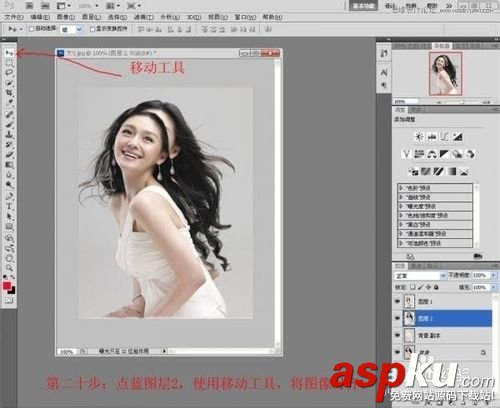Viewport: 500px width, 408px height.
Task: Select the Zoom magnifier tool
Action: pos(9,268)
